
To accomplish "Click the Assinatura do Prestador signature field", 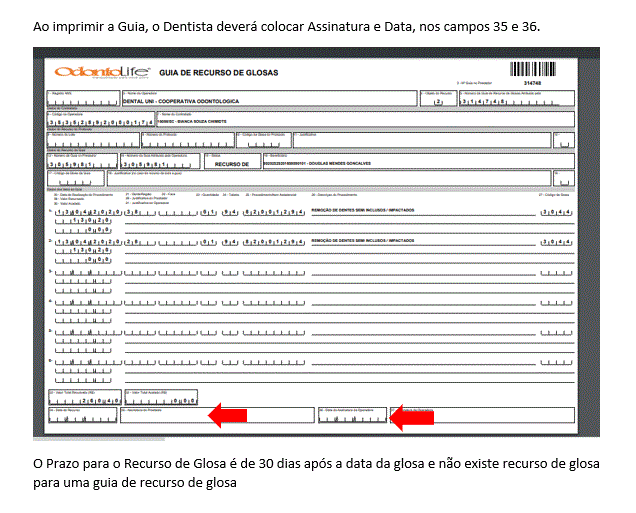I will [x=217, y=415].
